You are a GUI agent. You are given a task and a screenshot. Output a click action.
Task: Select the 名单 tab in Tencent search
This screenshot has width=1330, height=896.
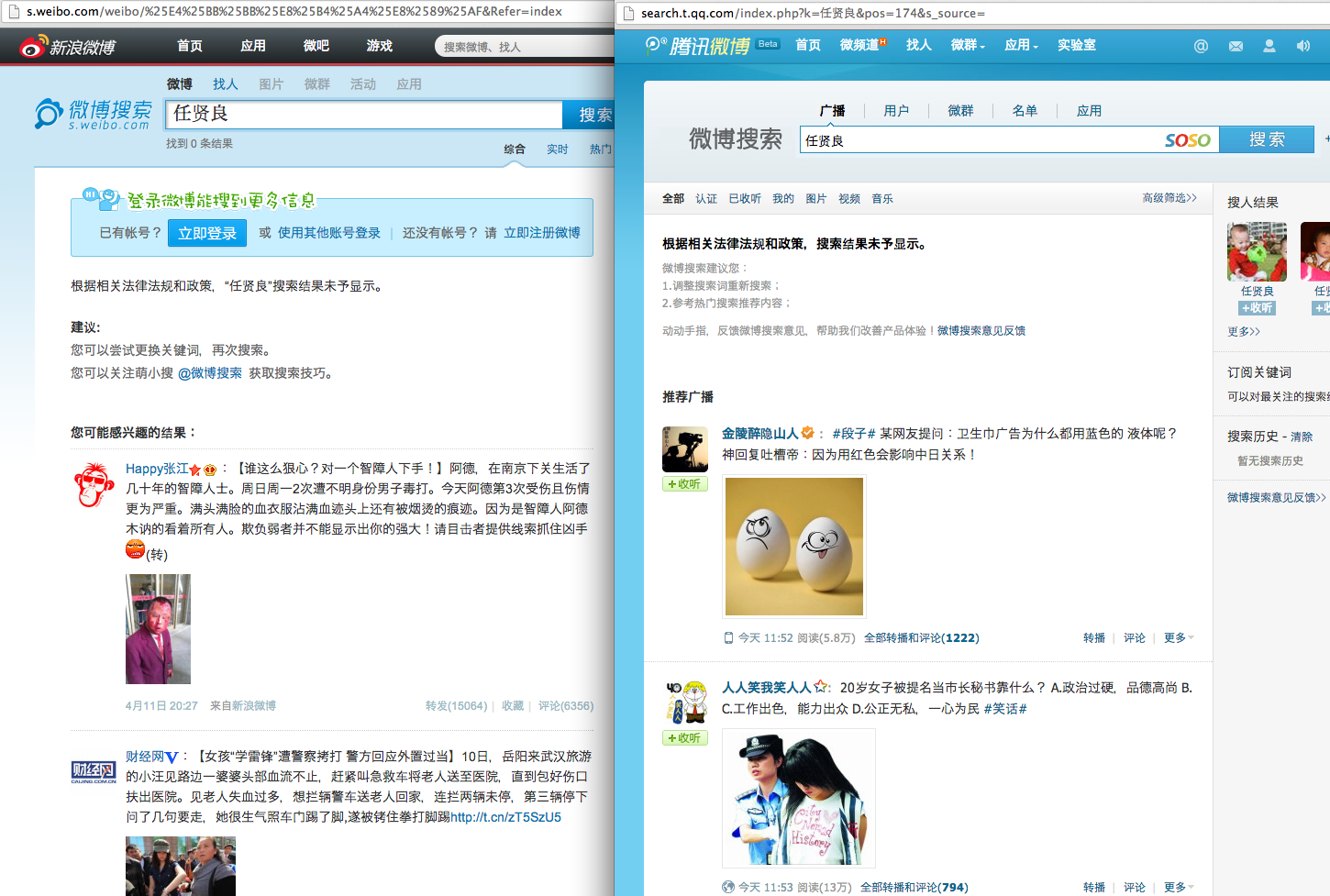pyautogui.click(x=1025, y=111)
